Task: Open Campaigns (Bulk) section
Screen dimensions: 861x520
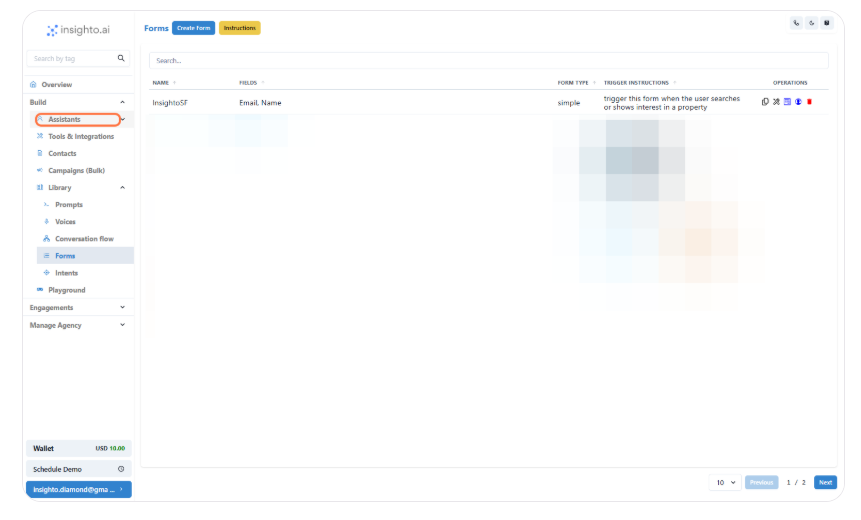Action: (76, 170)
